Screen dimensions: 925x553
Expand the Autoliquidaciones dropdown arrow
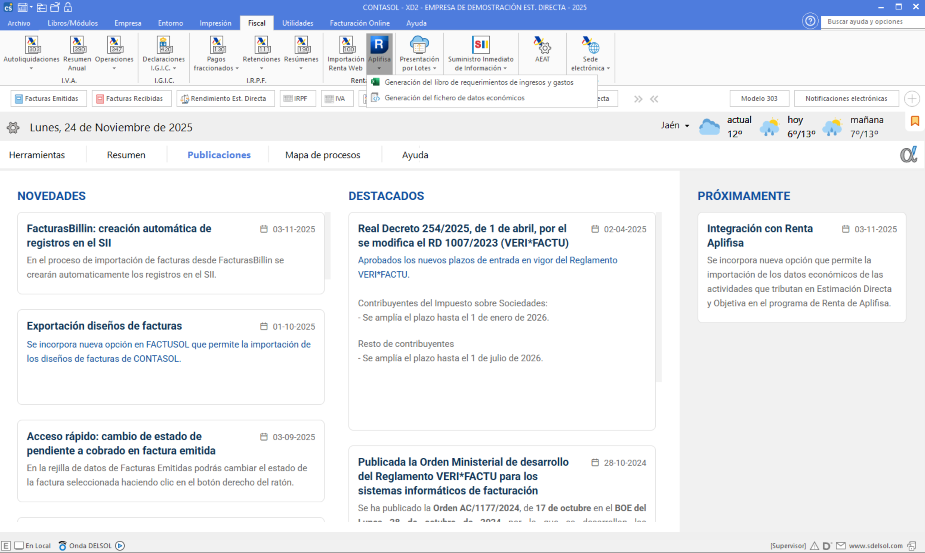point(31,68)
